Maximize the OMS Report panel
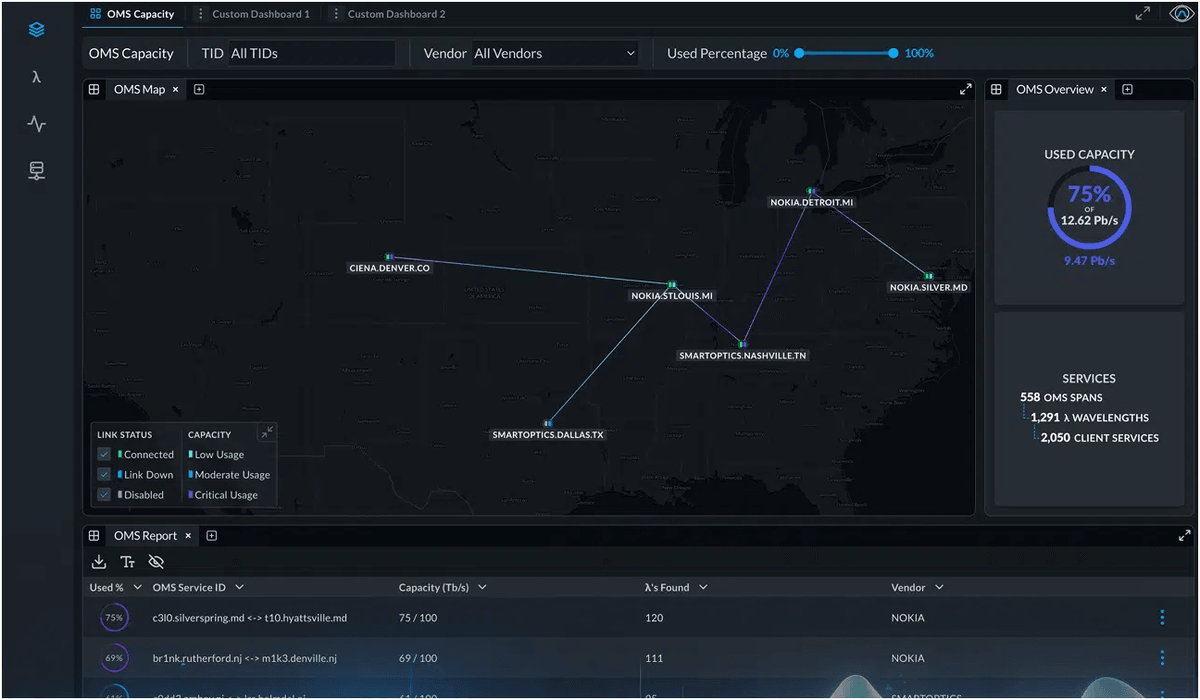Viewport: 1200px width, 700px height. 1185,536
